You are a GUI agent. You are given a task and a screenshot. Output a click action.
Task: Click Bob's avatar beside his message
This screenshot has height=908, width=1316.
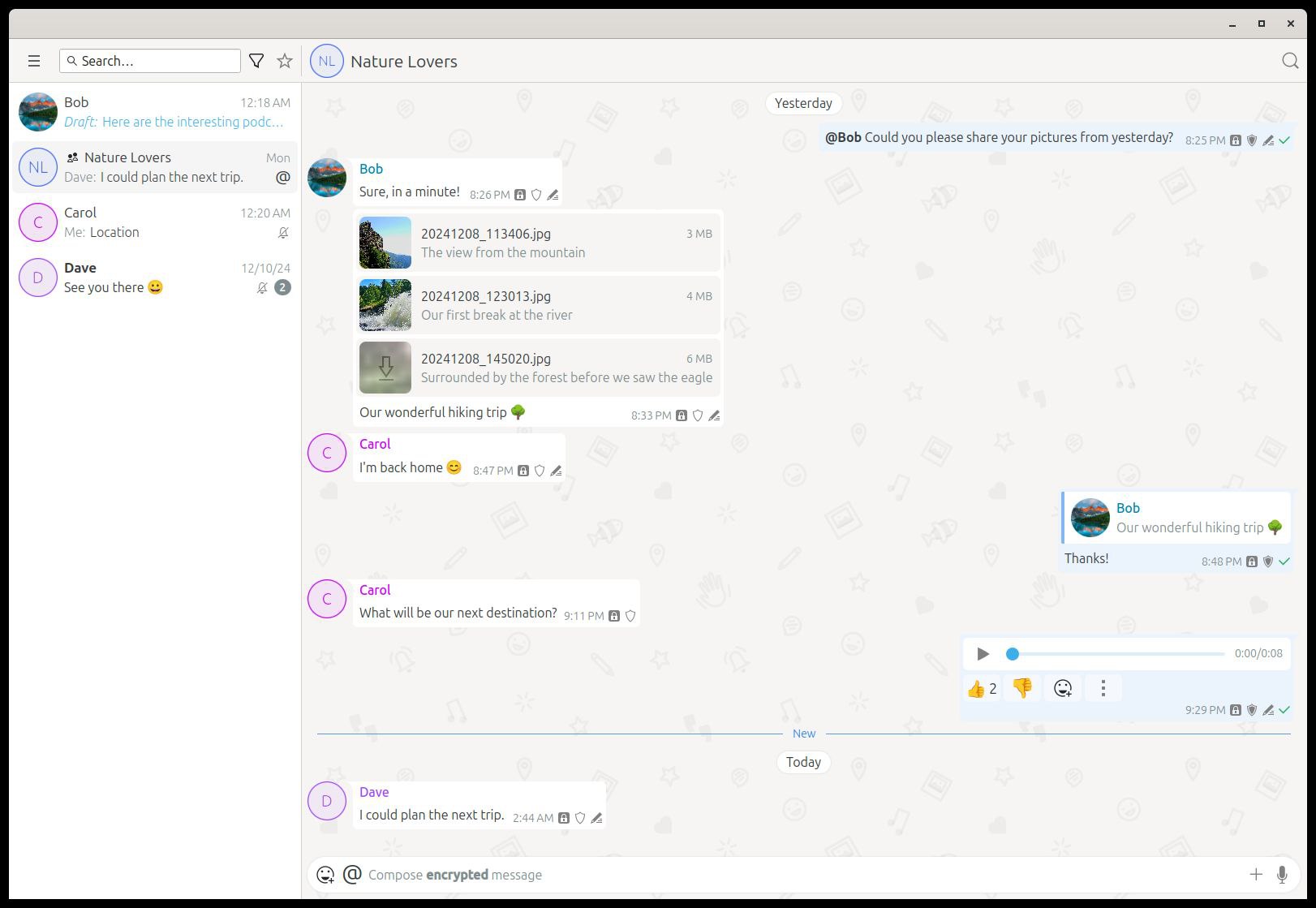coord(327,178)
